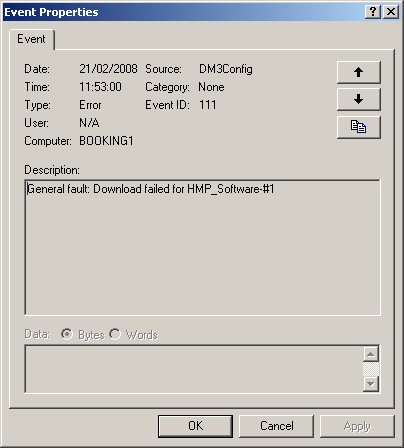
Task: Click the Apply button
Action: pyautogui.click(x=357, y=426)
